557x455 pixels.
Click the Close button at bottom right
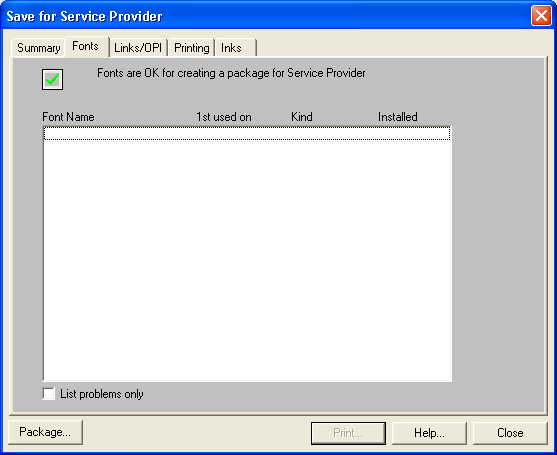click(x=510, y=433)
